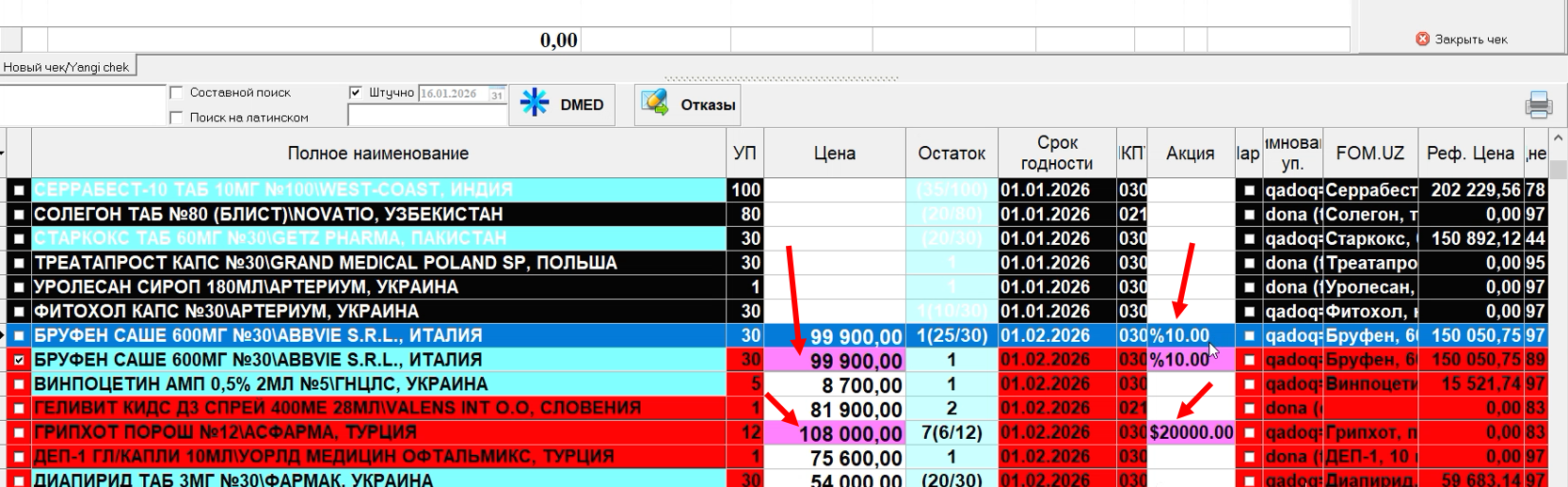
Task: Click the 0,00 total field above the tab
Action: pos(314,40)
